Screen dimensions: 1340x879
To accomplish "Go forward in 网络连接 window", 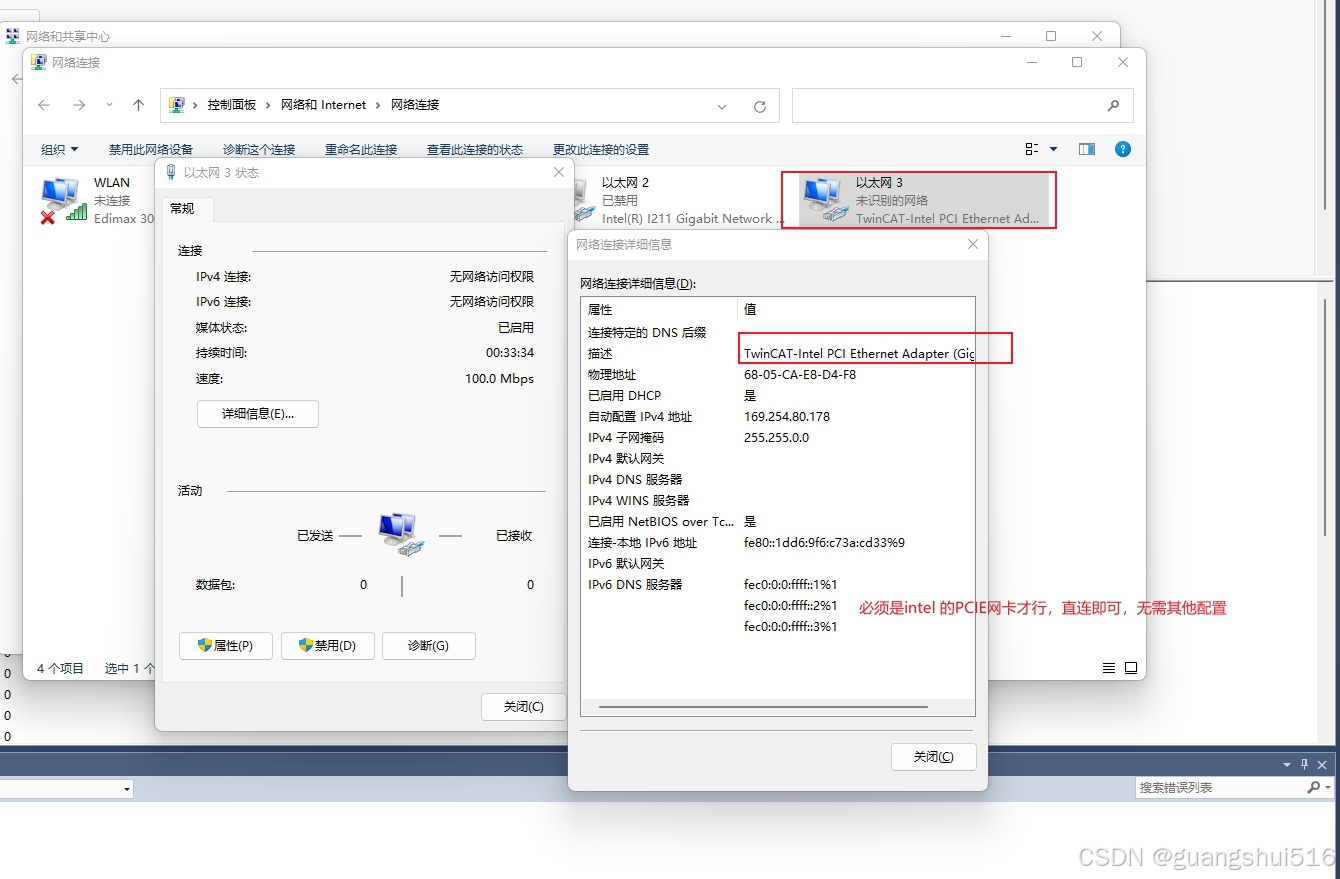I will tap(79, 105).
